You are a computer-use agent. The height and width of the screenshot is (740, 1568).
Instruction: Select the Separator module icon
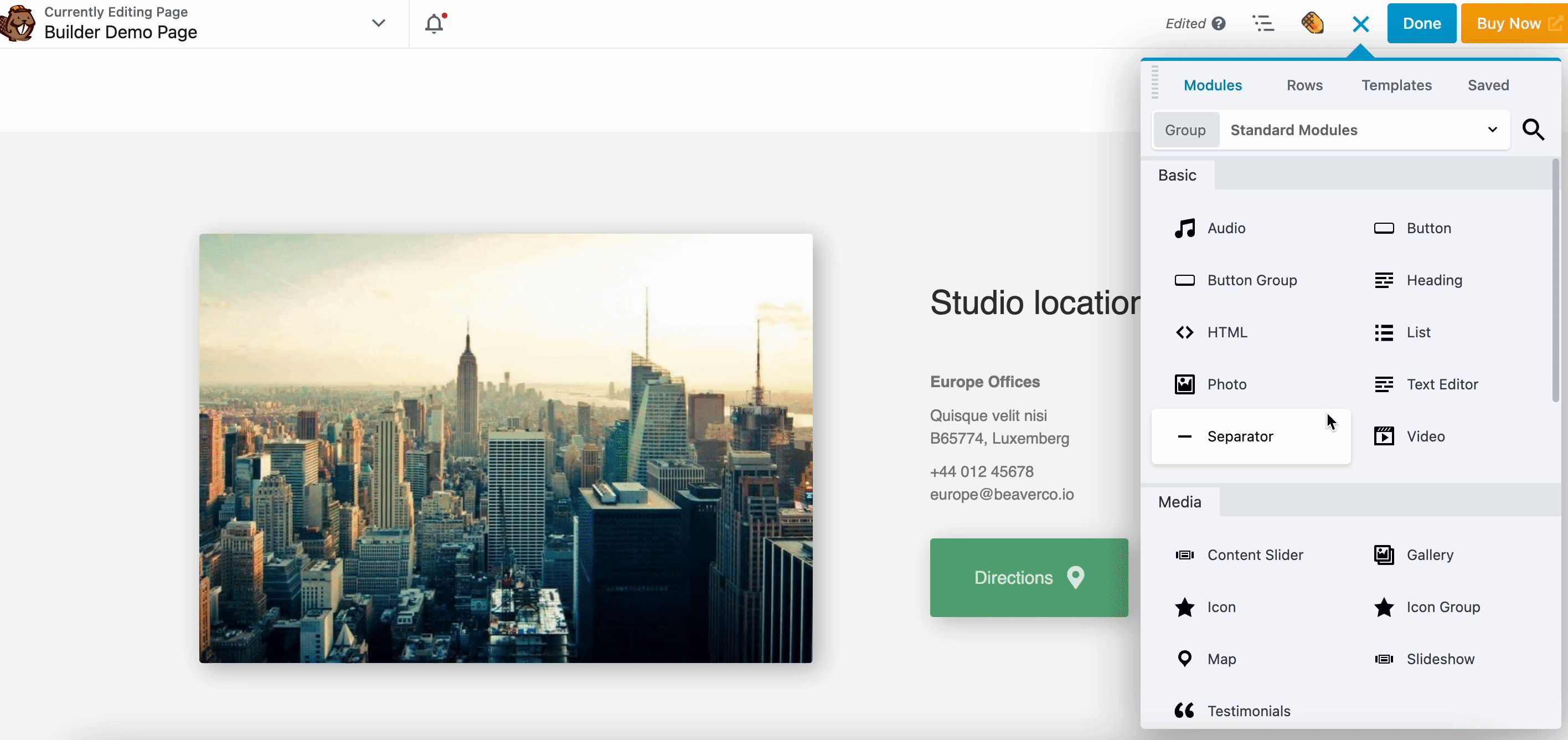[x=1184, y=436]
